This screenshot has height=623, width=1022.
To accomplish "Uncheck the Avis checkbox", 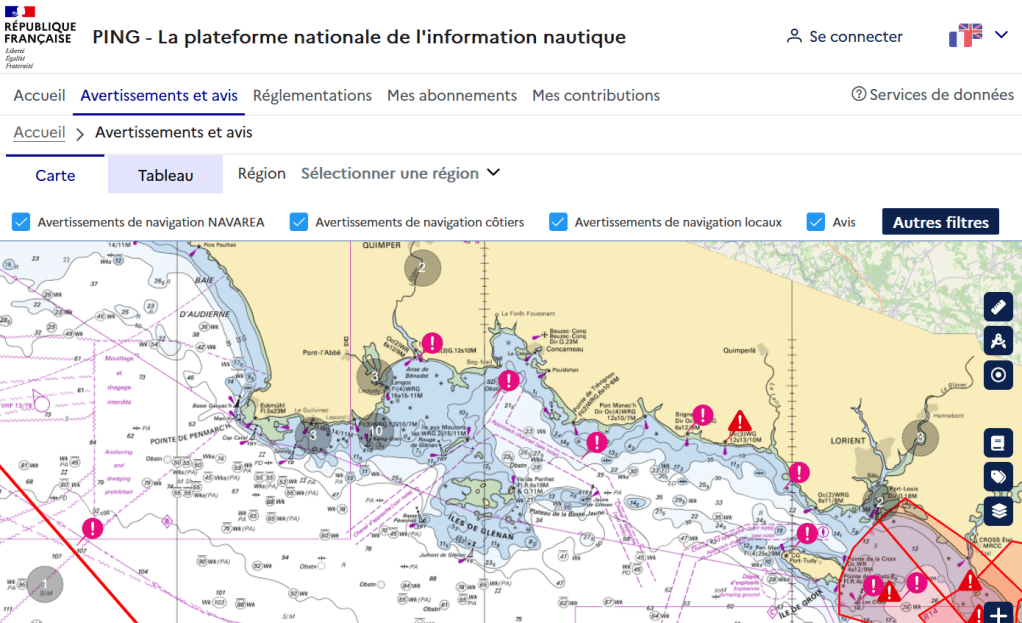I will click(x=816, y=222).
